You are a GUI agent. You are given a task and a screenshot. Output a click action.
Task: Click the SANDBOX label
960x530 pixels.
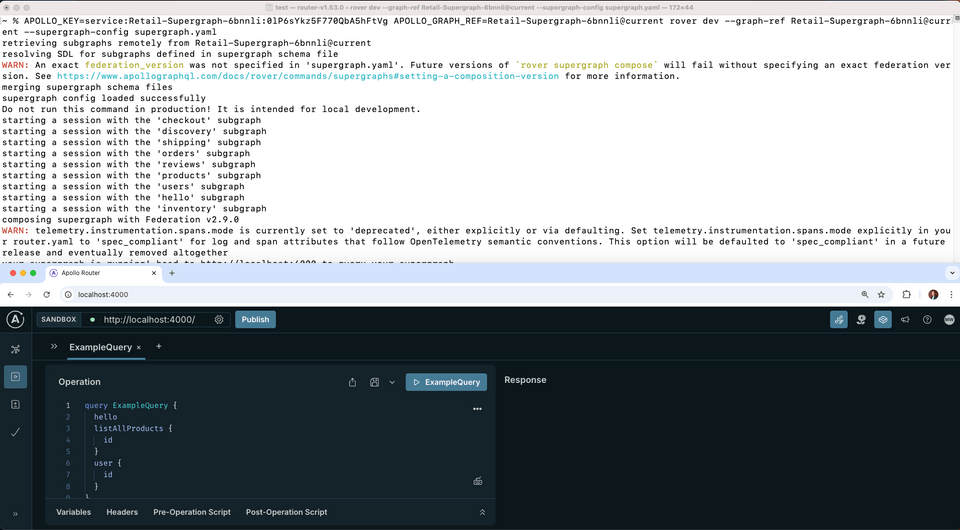(59, 319)
